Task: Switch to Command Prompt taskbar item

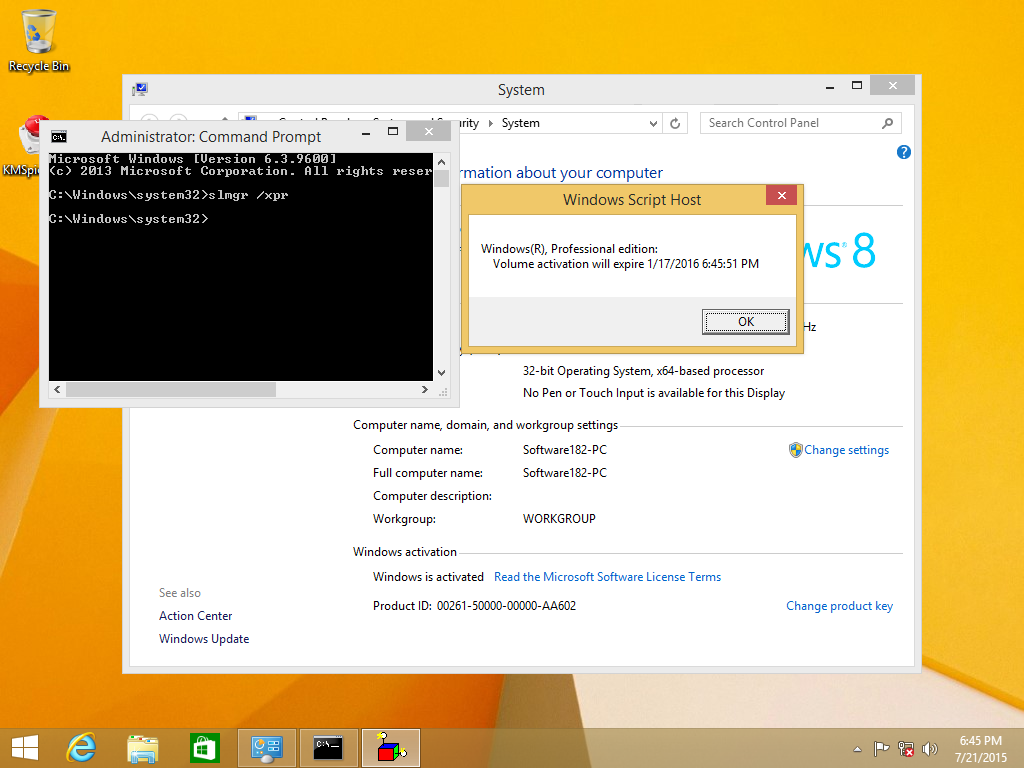Action: [328, 748]
